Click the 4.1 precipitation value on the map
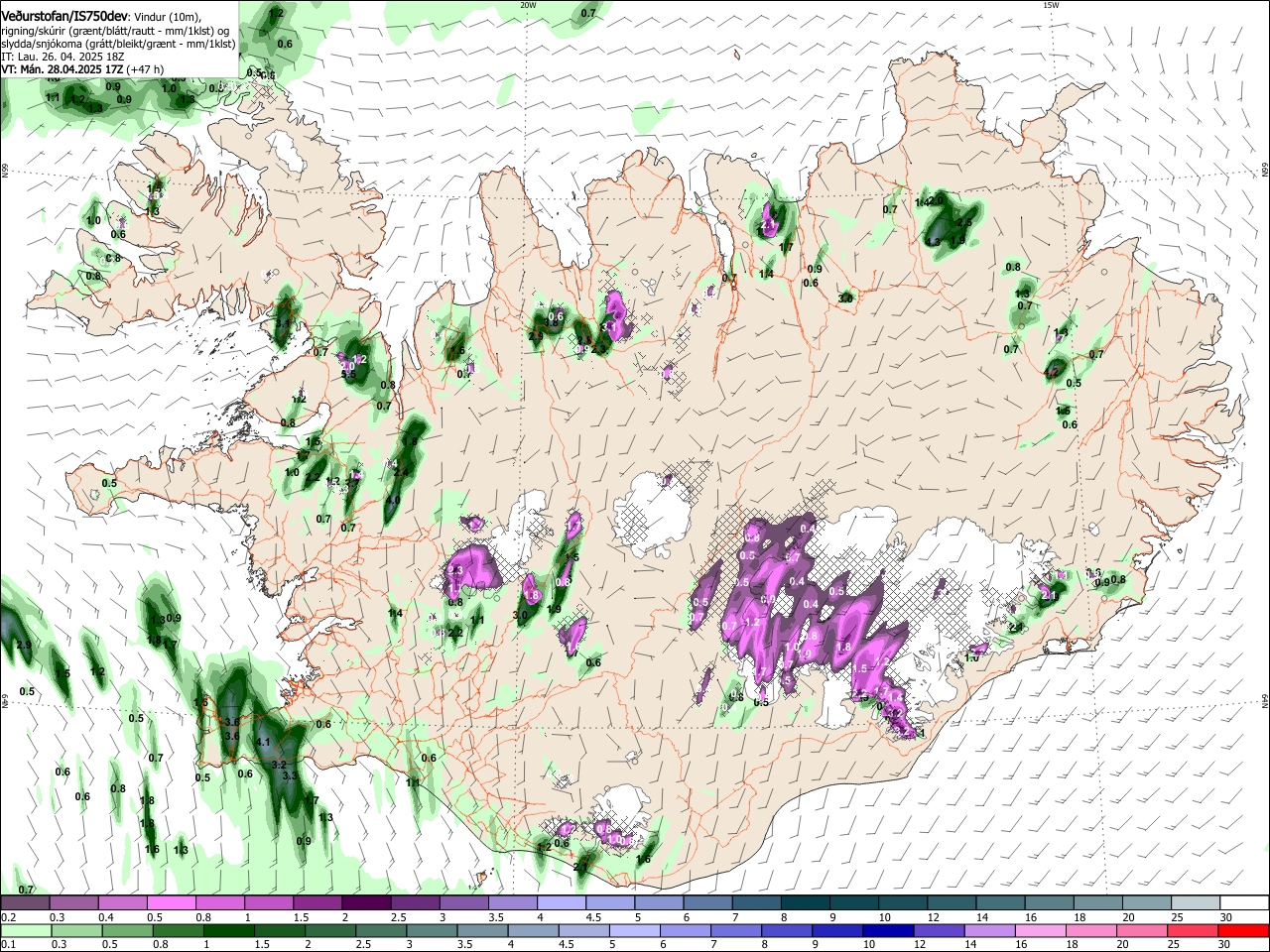The height and width of the screenshot is (952, 1270). tap(263, 742)
